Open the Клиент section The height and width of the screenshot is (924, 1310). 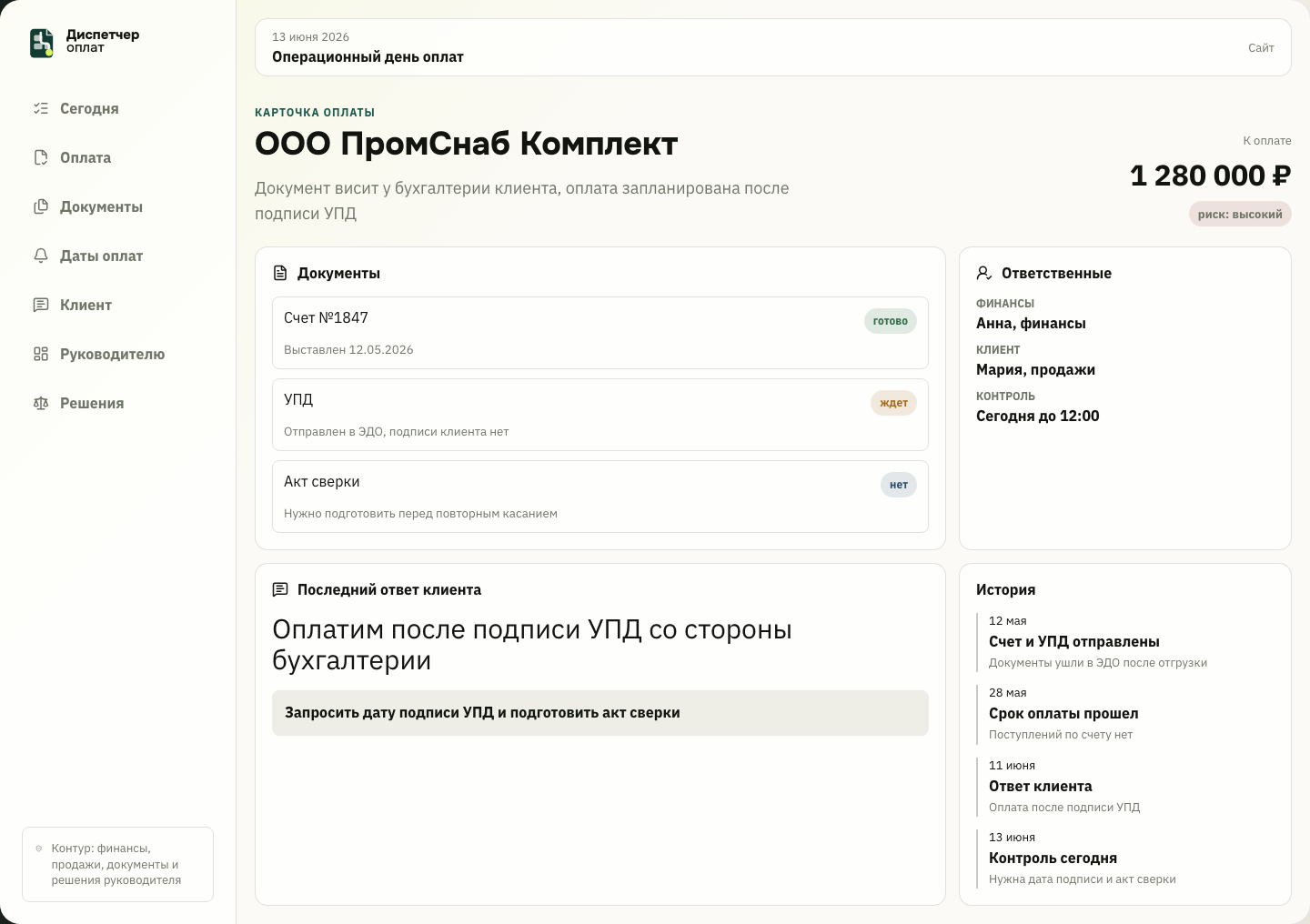(118, 305)
